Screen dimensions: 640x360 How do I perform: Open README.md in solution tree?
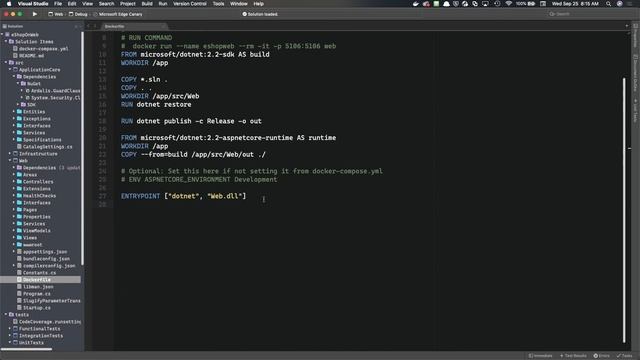(x=31, y=56)
